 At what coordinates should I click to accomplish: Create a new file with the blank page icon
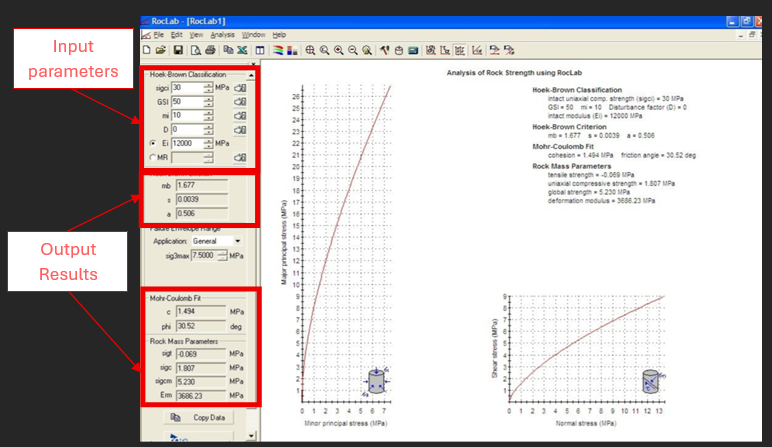pyautogui.click(x=147, y=50)
